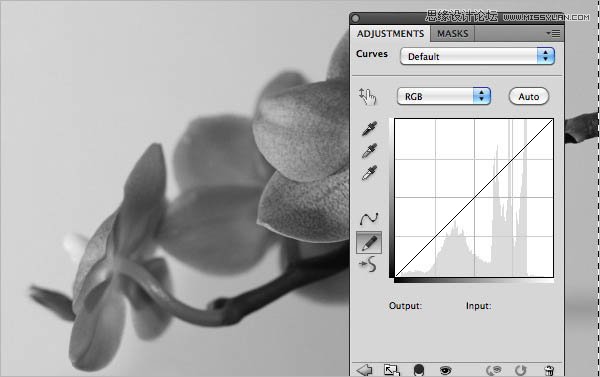Screen dimensions: 600x377
Task: Open the Adjustments panel flyout menu
Action: click(x=553, y=34)
